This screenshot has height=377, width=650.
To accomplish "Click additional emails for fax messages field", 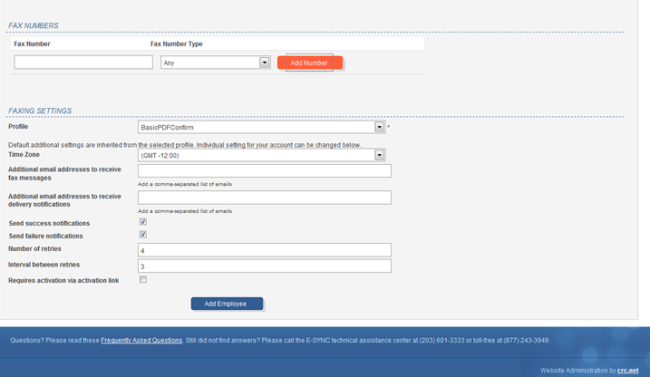I will click(264, 170).
